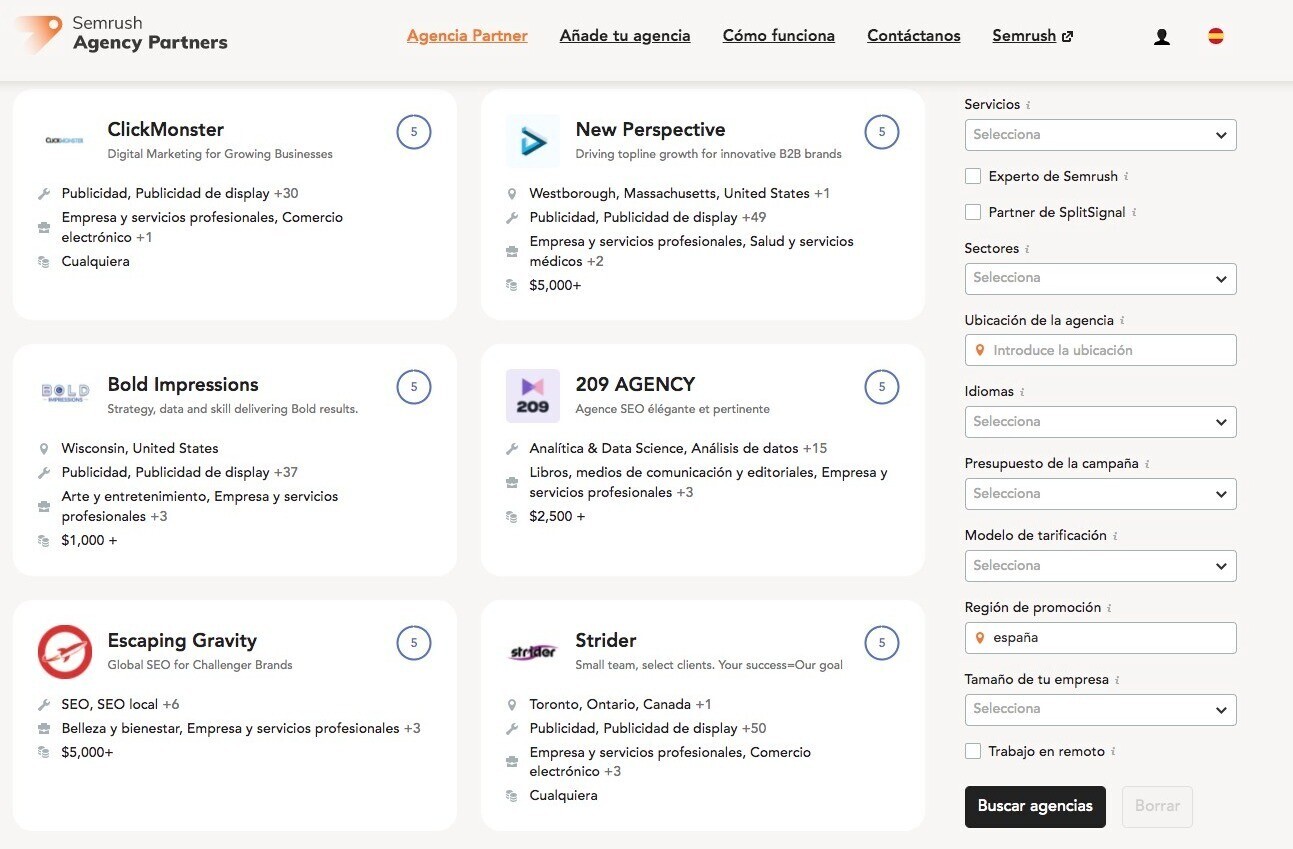This screenshot has width=1293, height=849.
Task: Open the Modelo de tarificación dropdown
Action: [x=1100, y=566]
